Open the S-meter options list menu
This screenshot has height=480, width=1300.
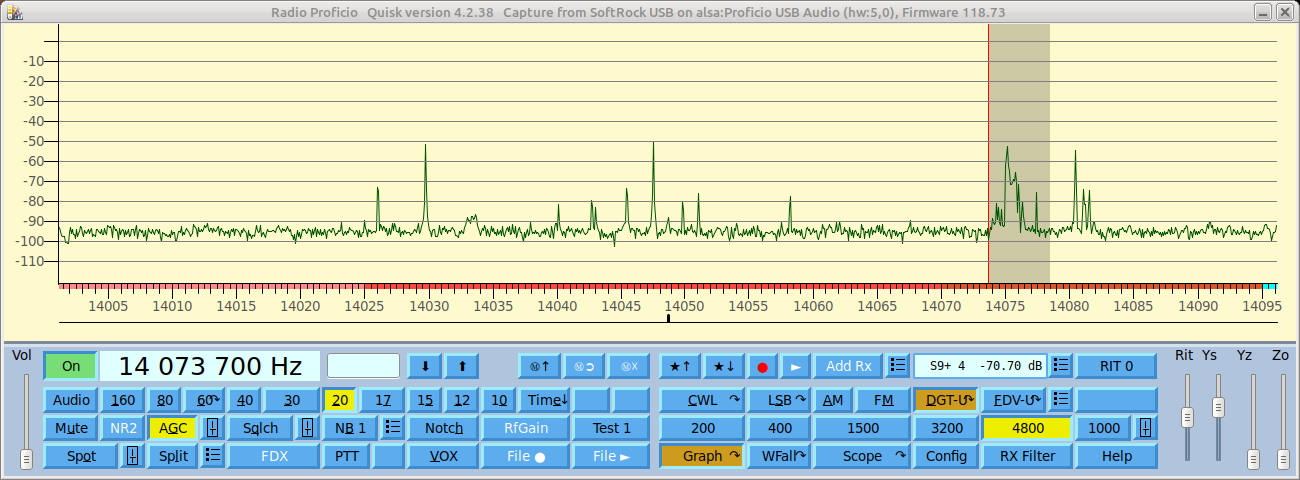[x=1060, y=366]
